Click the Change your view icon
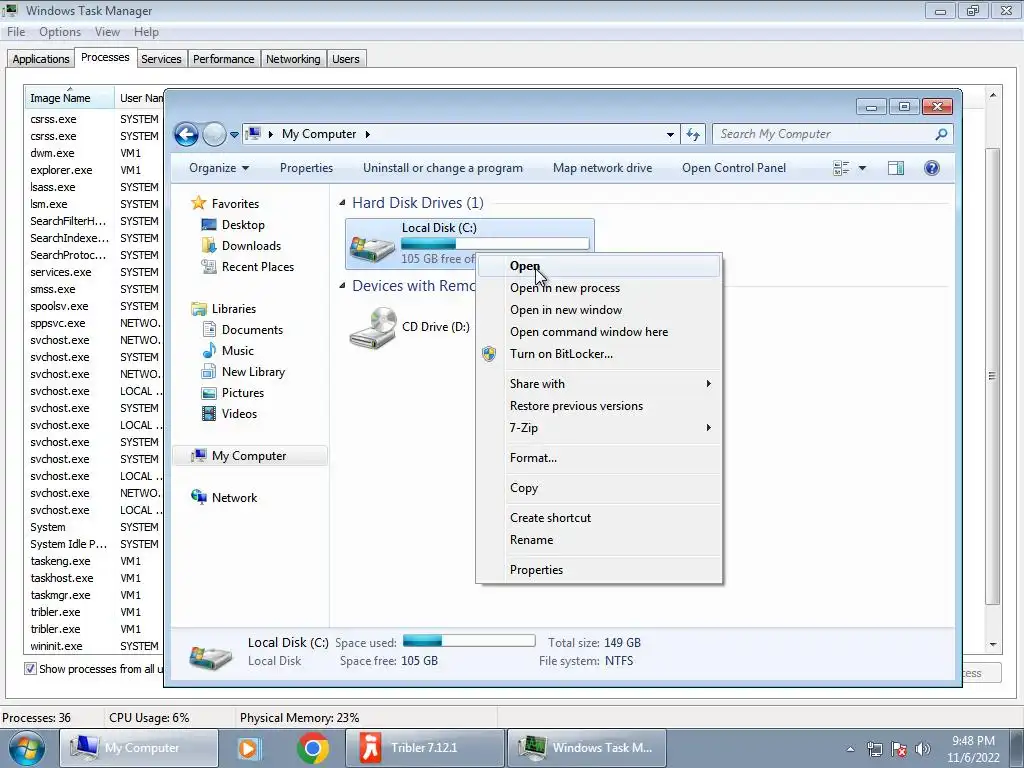 coord(841,168)
